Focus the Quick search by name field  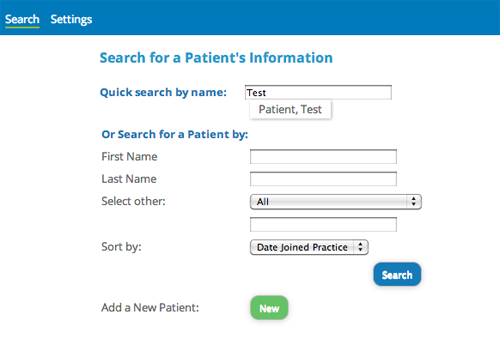point(318,92)
